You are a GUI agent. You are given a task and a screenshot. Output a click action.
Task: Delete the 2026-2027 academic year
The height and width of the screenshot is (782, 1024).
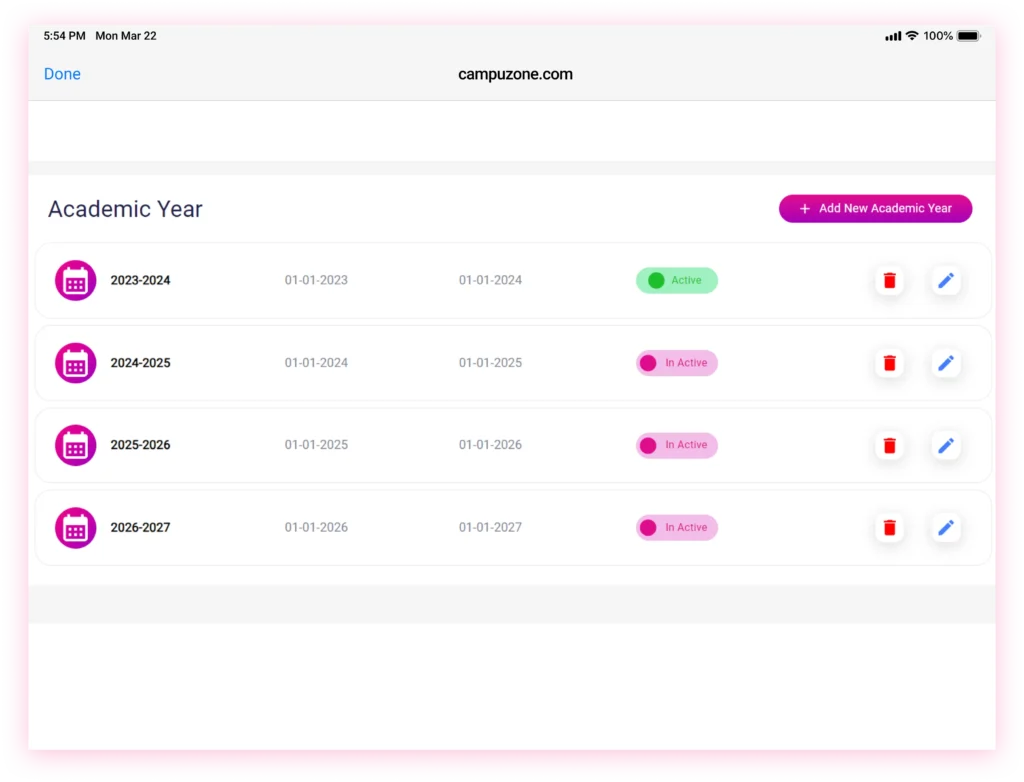[x=889, y=527]
